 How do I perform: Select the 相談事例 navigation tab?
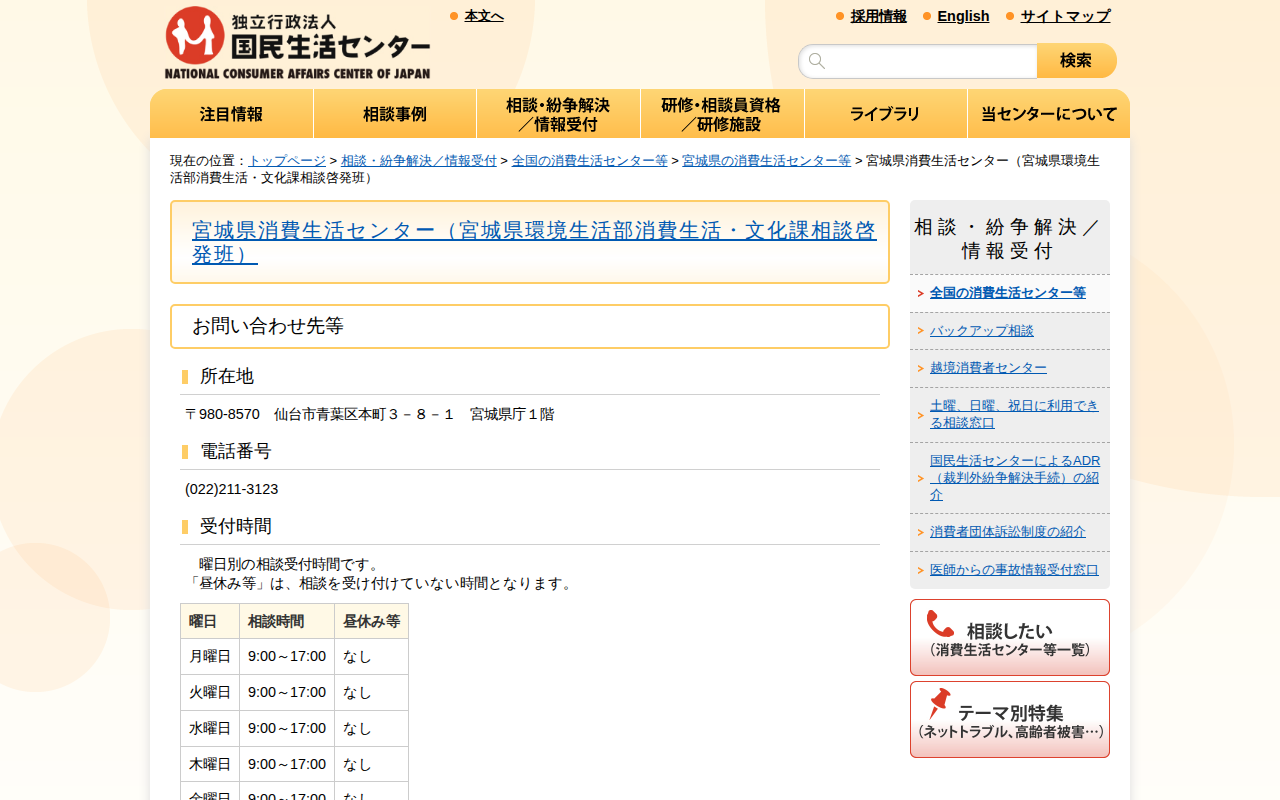[394, 113]
